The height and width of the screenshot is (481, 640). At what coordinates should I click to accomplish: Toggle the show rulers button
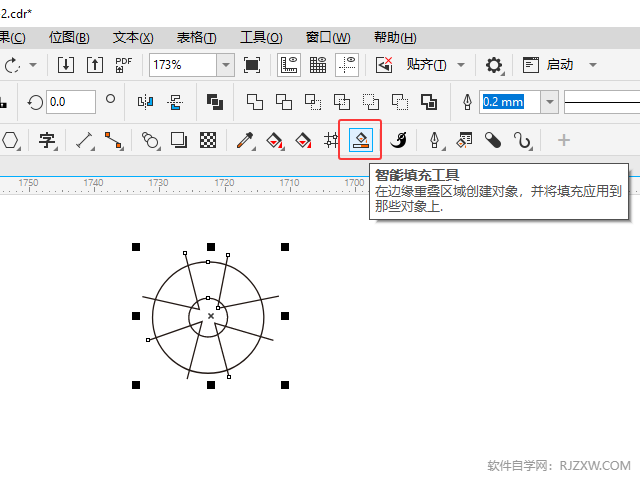click(289, 65)
